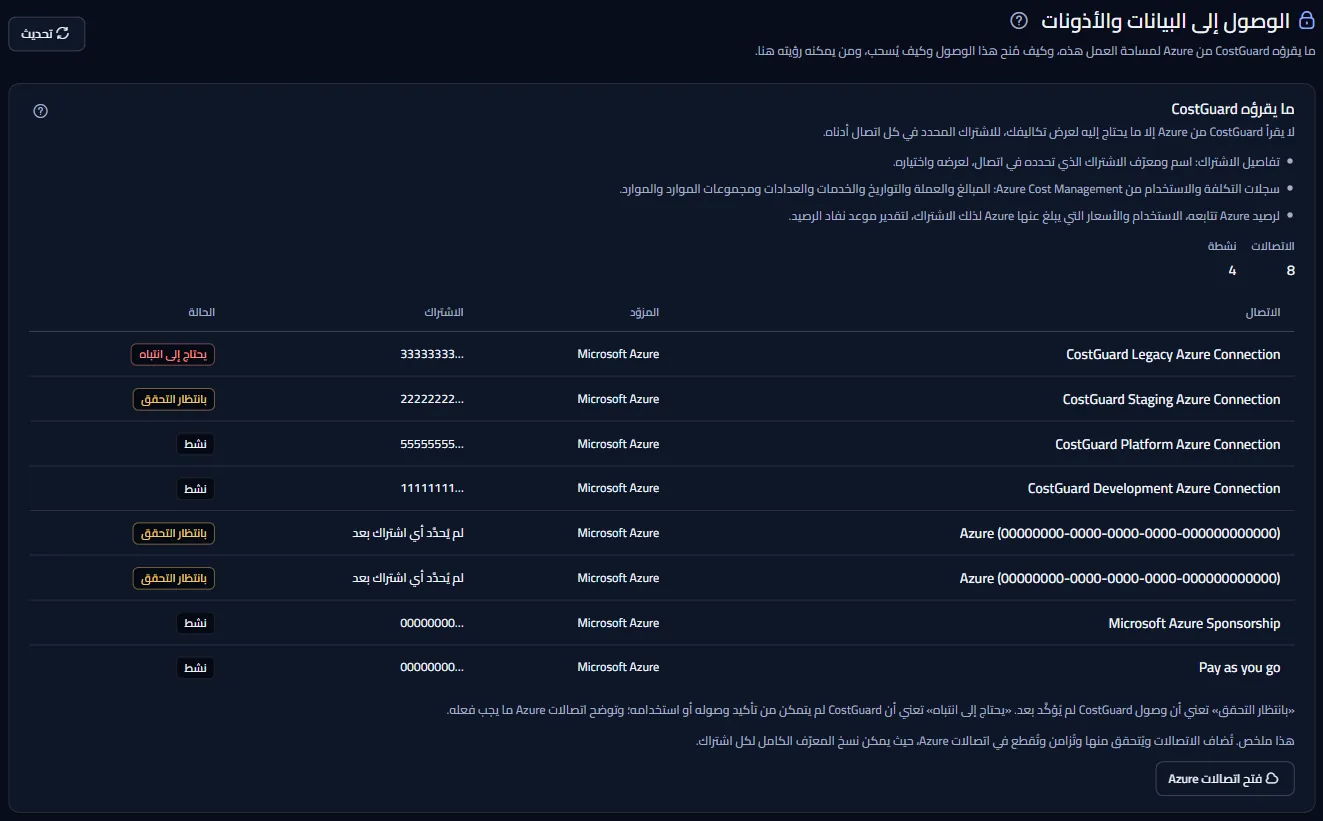This screenshot has width=1323, height=821.
Task: Click the الاتصال column header
Action: [x=1263, y=313]
